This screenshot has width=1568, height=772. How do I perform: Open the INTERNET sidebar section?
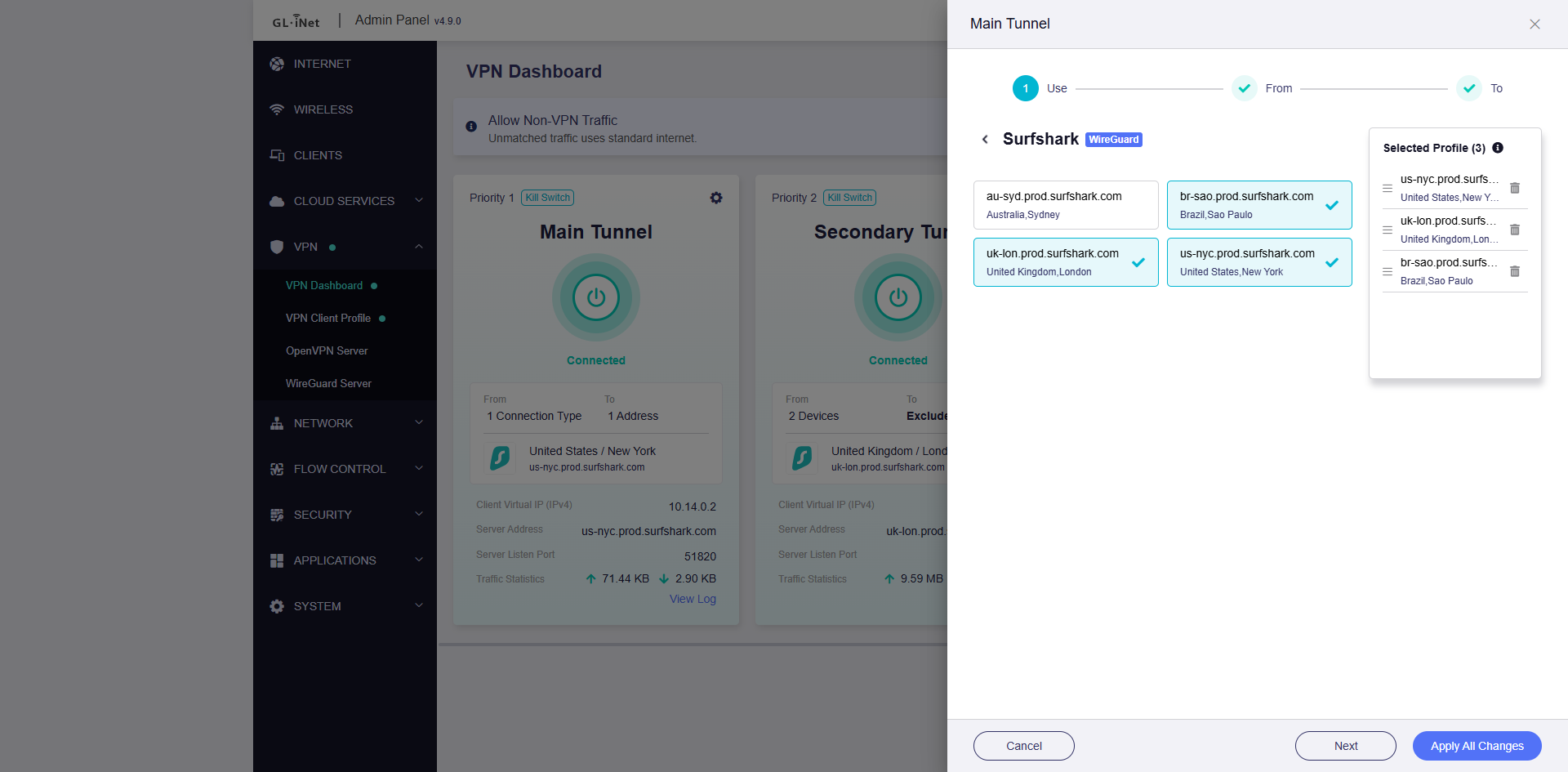[345, 64]
